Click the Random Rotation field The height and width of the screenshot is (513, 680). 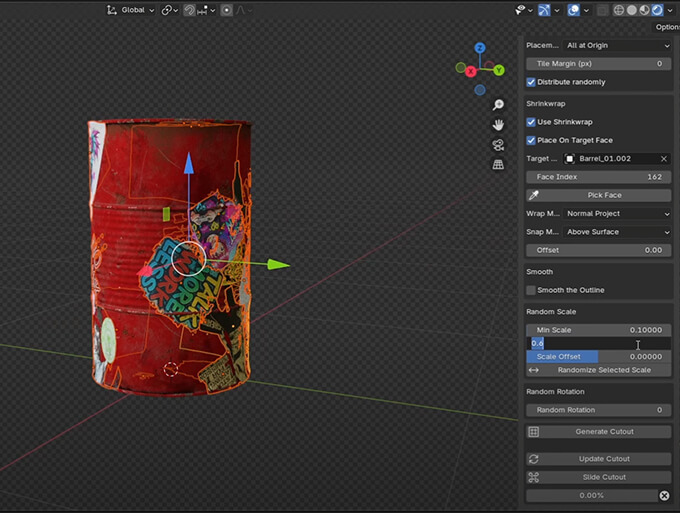598,410
